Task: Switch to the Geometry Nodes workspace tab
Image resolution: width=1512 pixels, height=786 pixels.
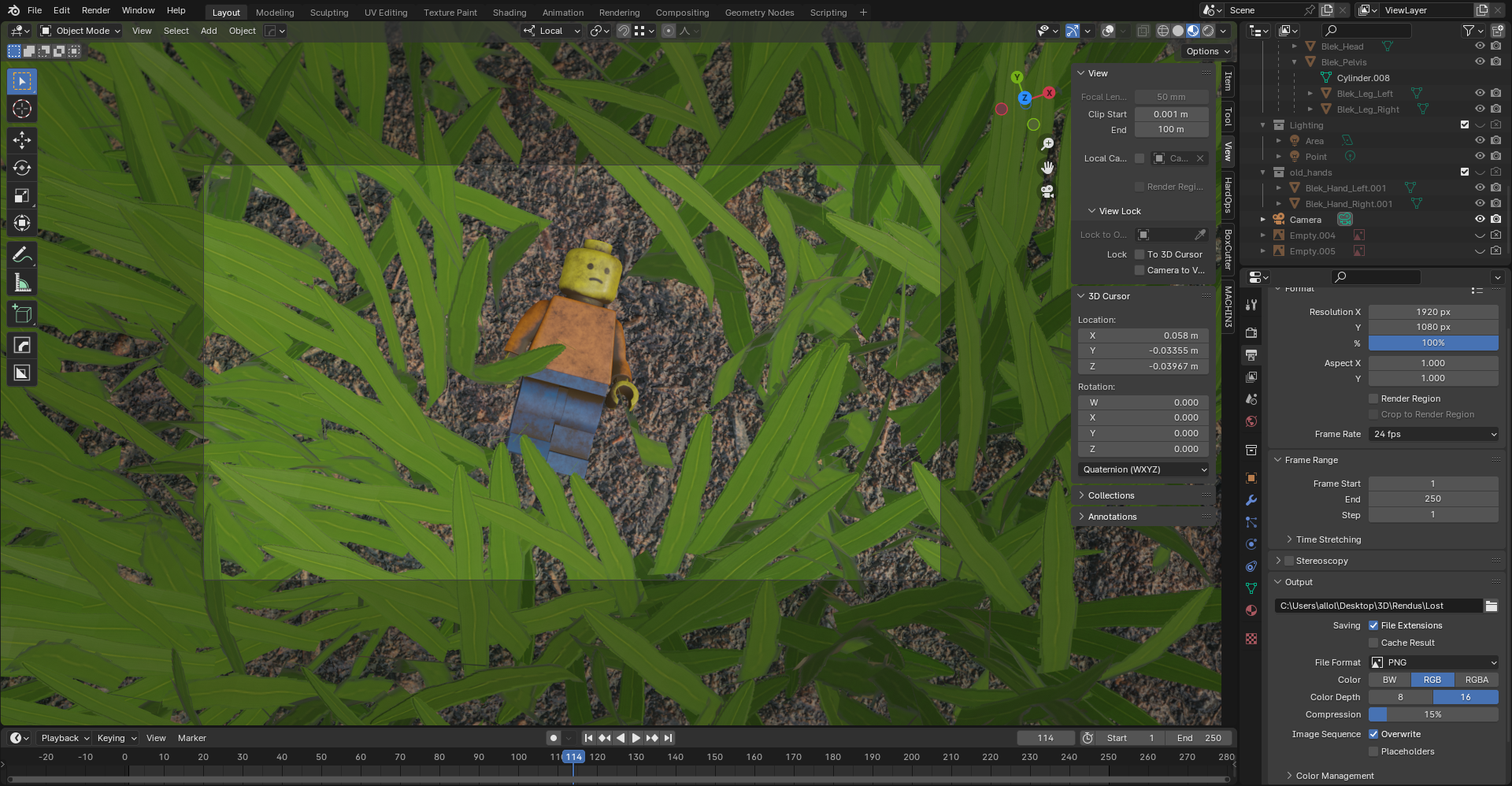Action: click(759, 13)
